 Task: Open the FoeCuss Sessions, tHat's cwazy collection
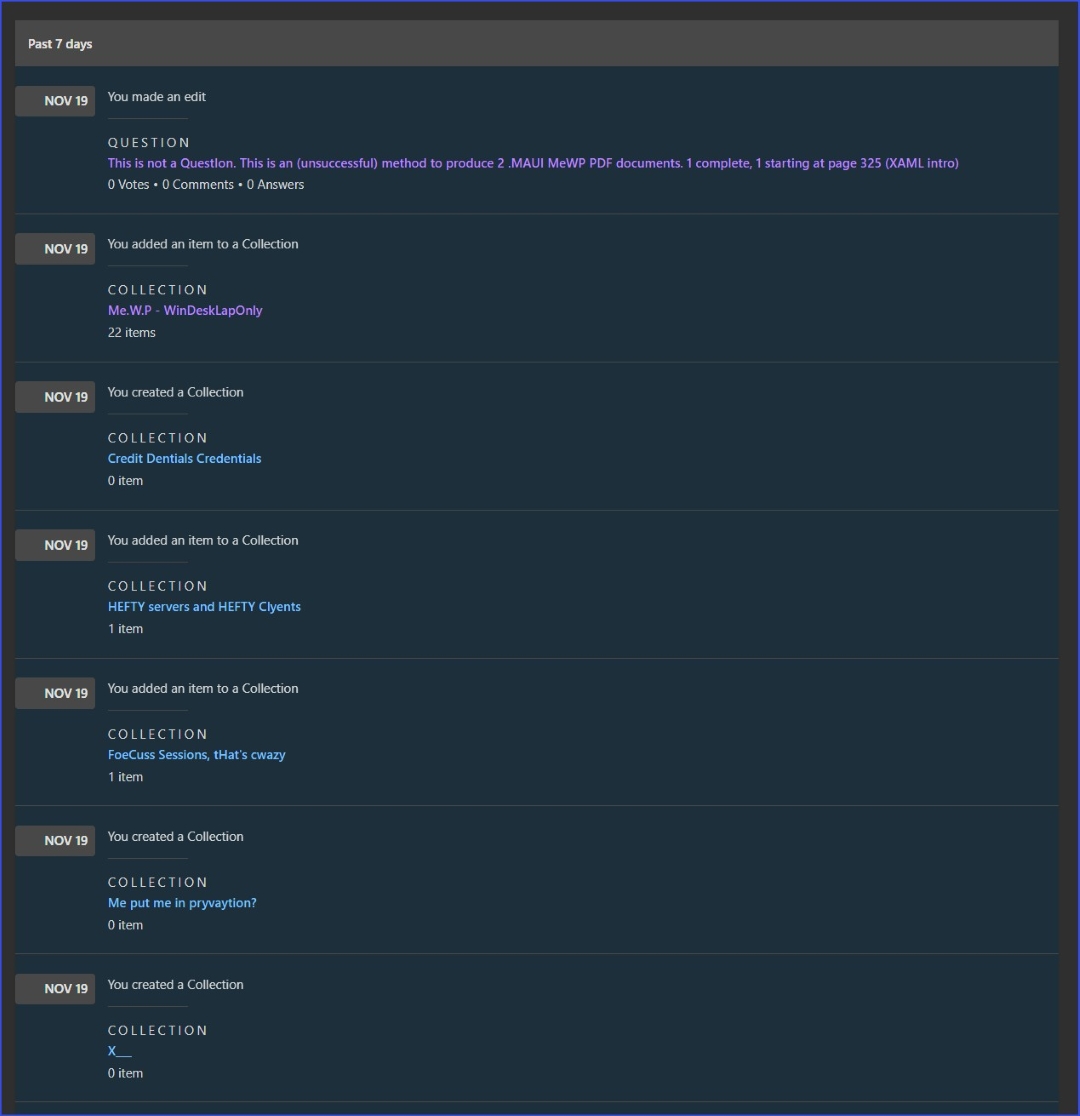pyautogui.click(x=196, y=754)
